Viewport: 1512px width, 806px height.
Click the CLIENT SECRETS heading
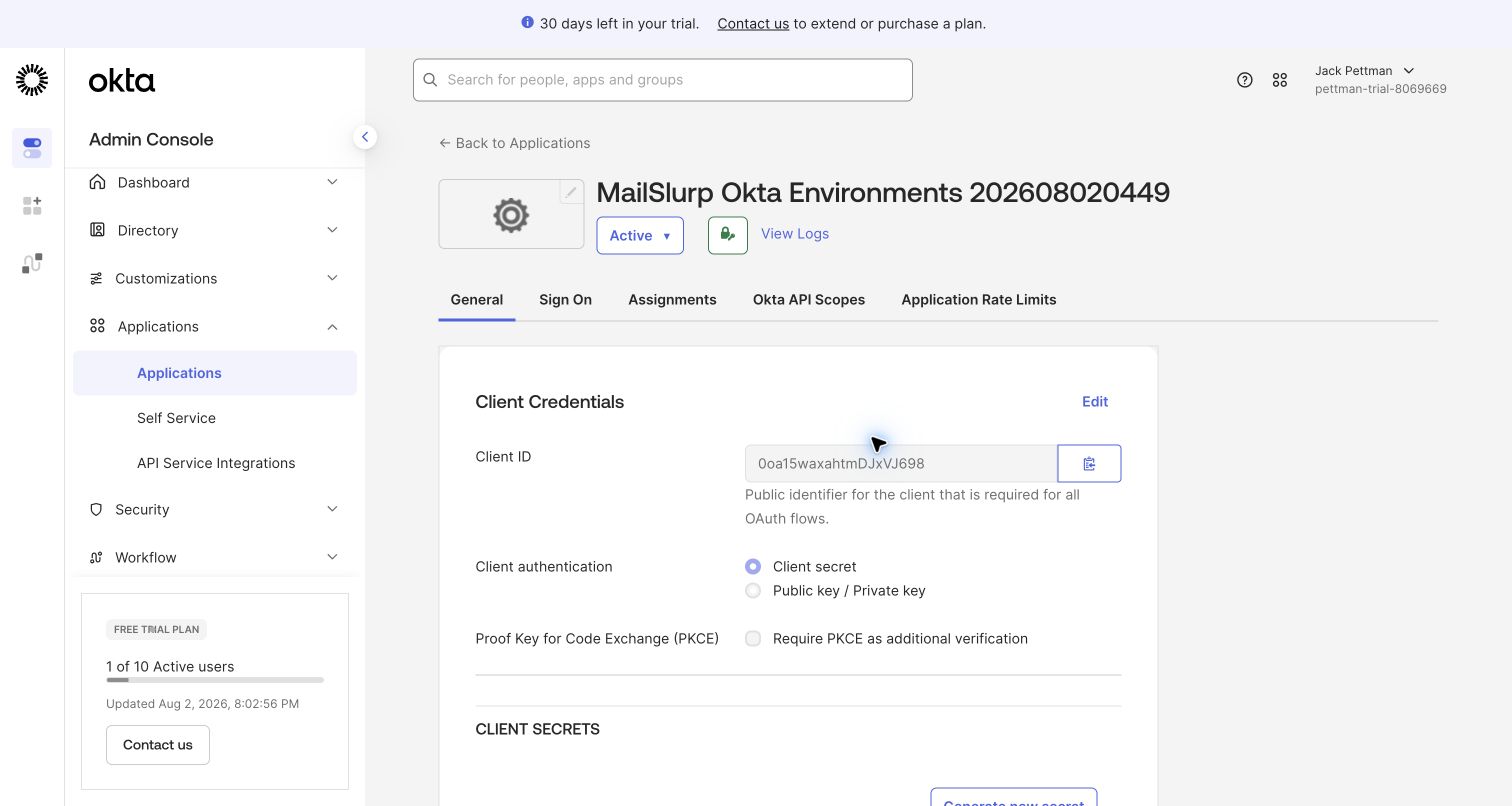[538, 729]
